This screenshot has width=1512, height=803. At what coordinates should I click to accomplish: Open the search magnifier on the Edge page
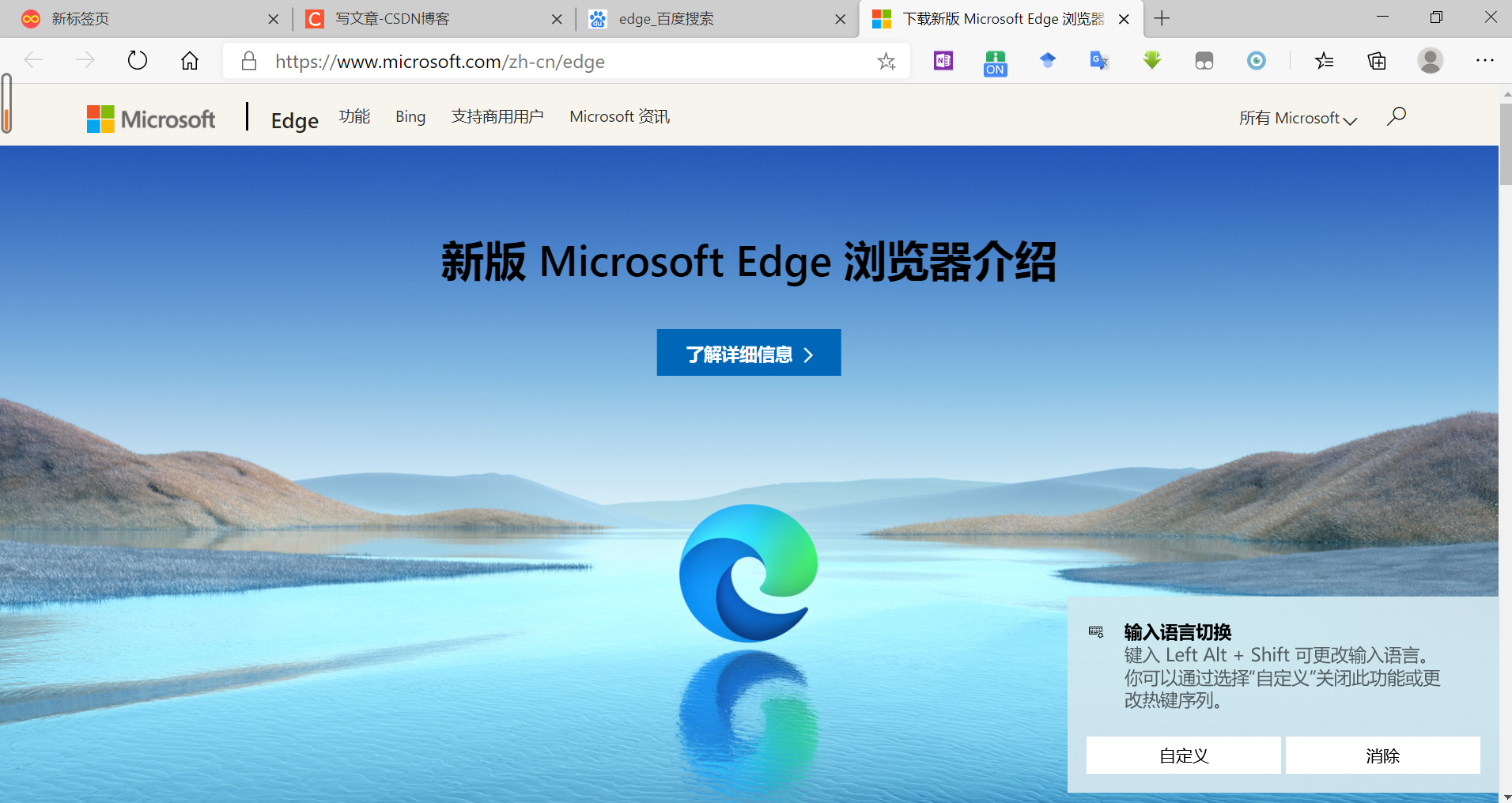1396,116
